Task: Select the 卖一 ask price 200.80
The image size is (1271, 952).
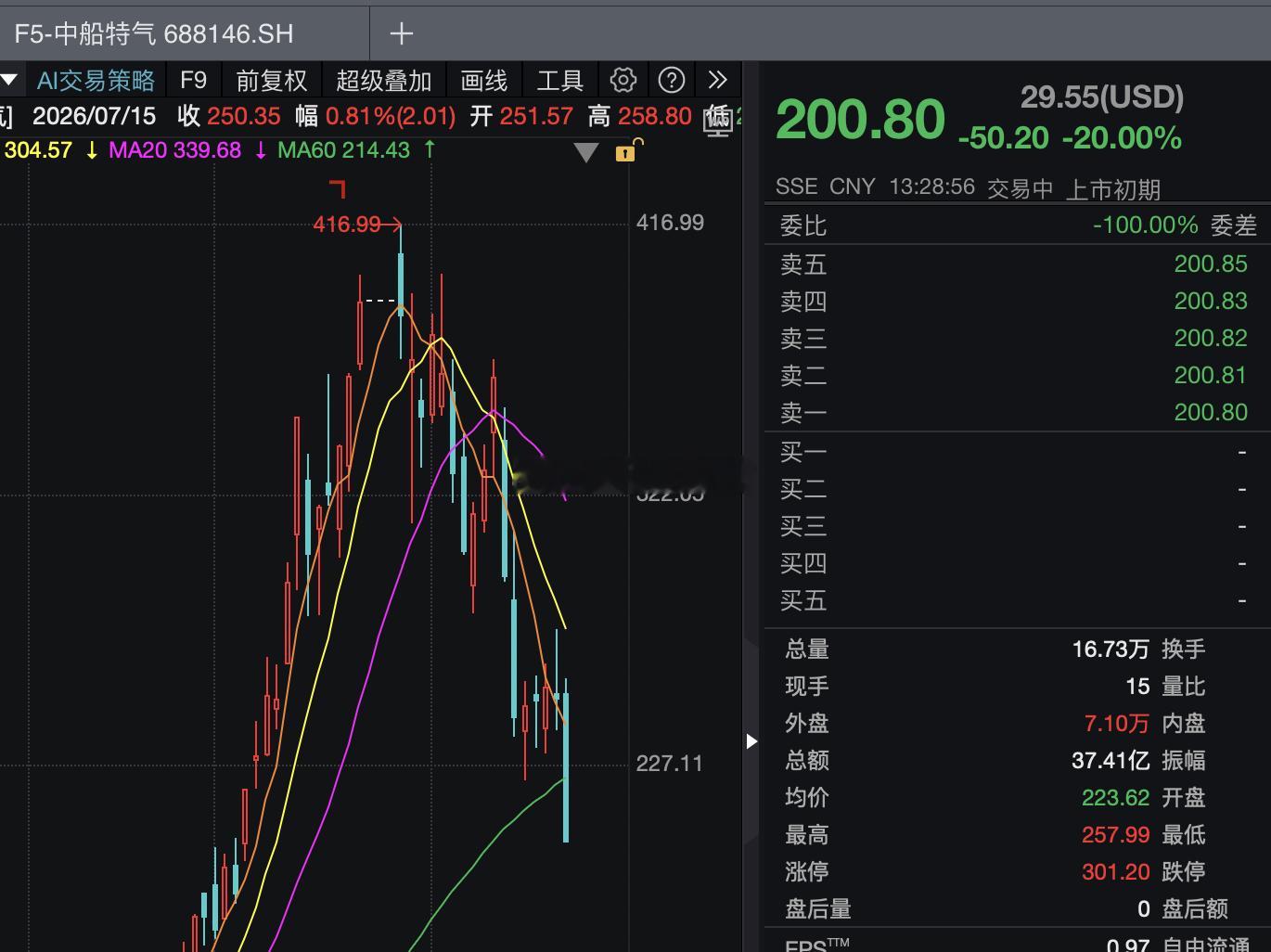Action: point(1211,413)
